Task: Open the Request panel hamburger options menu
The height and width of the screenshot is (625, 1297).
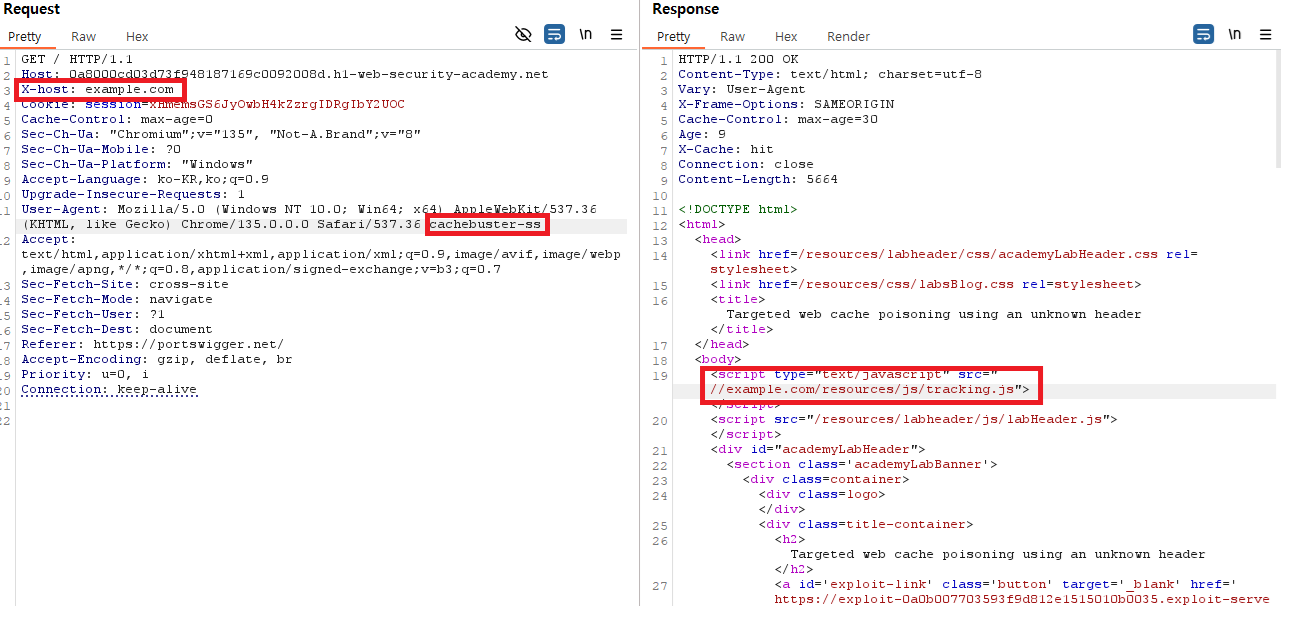Action: (617, 34)
